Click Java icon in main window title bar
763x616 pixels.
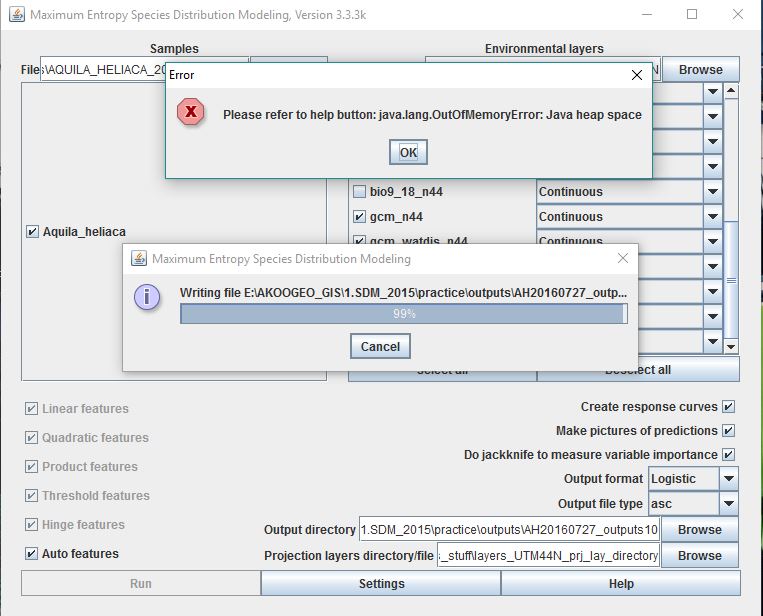17,14
